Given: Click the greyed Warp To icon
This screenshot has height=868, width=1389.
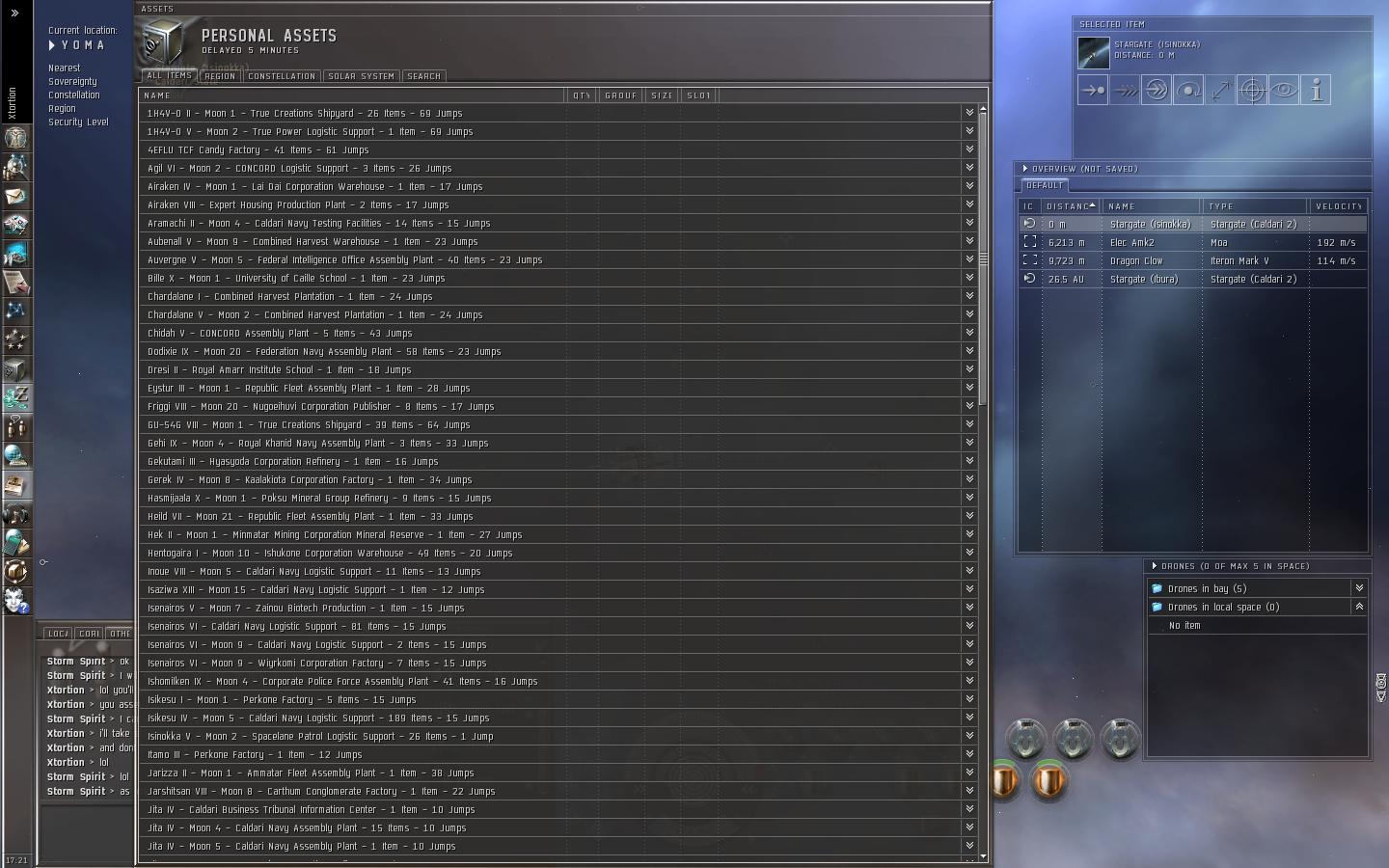Looking at the screenshot, I should [1125, 90].
